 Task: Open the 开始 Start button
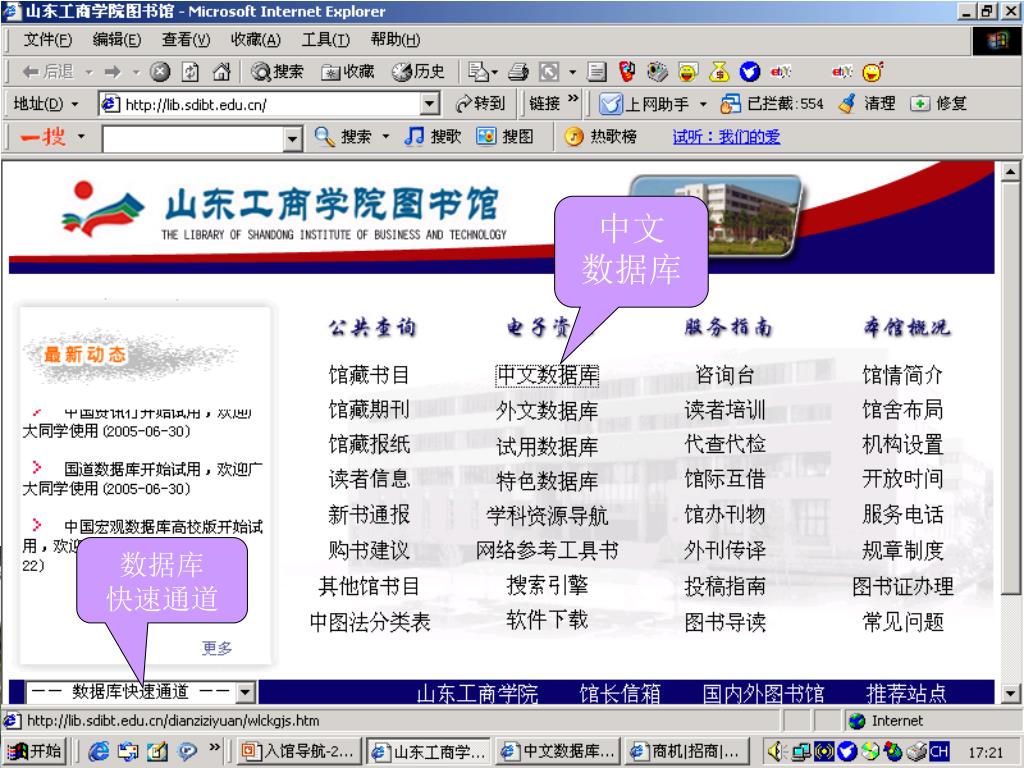[34, 752]
